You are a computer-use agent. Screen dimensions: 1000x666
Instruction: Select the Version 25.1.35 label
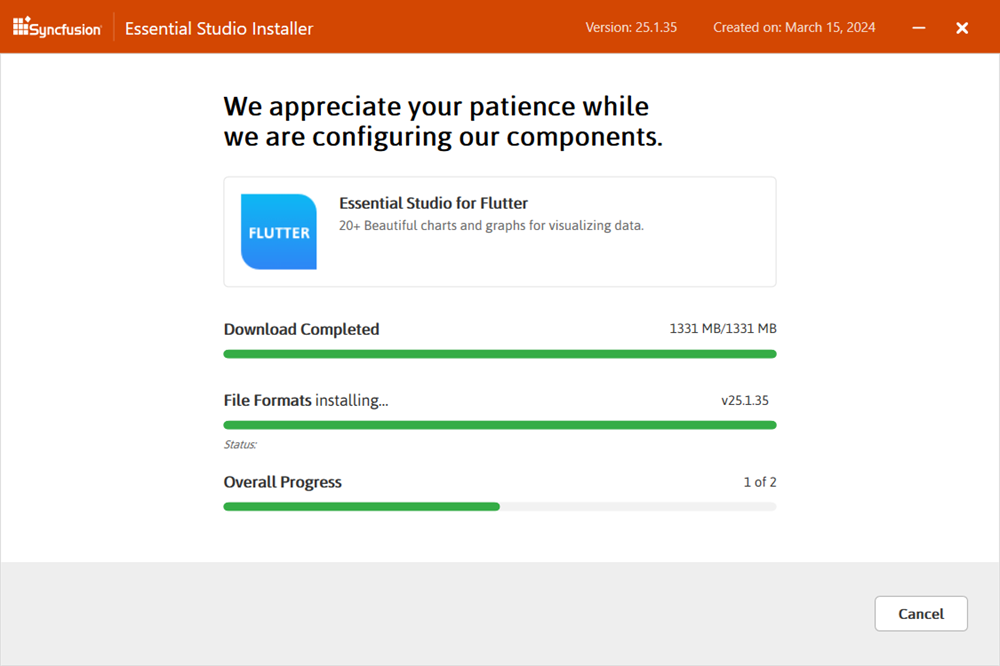[631, 27]
